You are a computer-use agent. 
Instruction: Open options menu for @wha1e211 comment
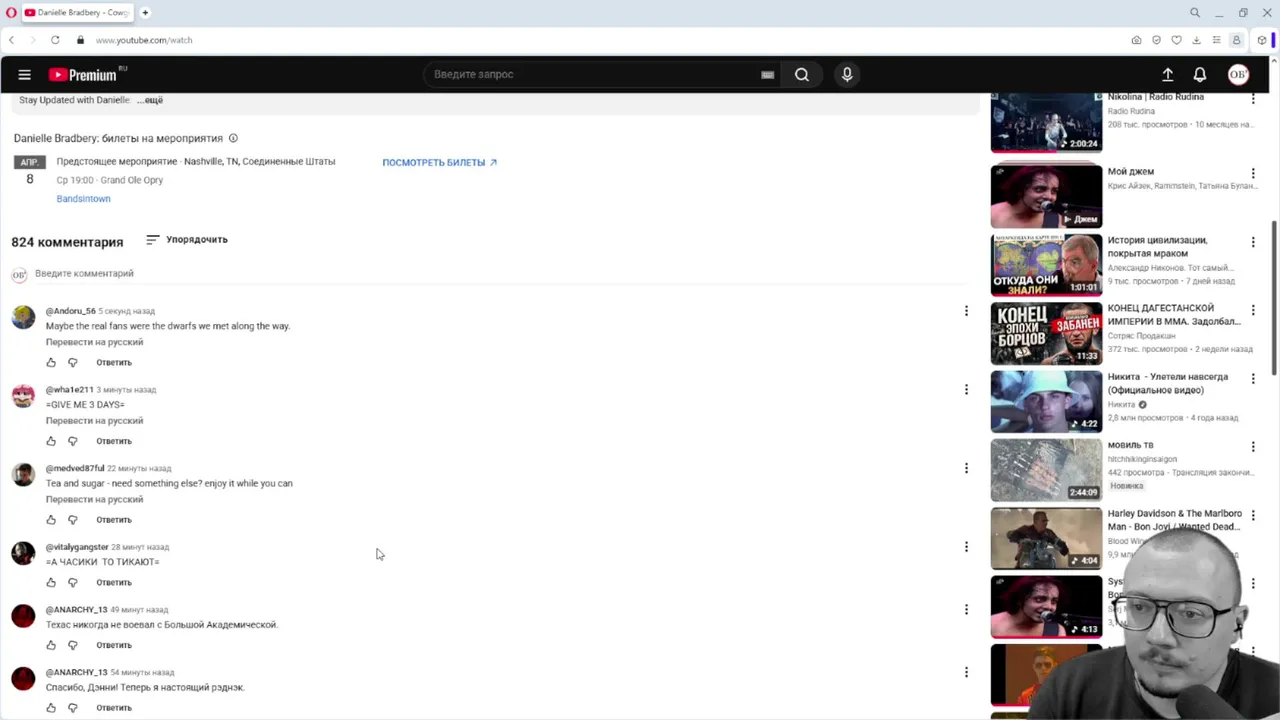click(x=966, y=389)
